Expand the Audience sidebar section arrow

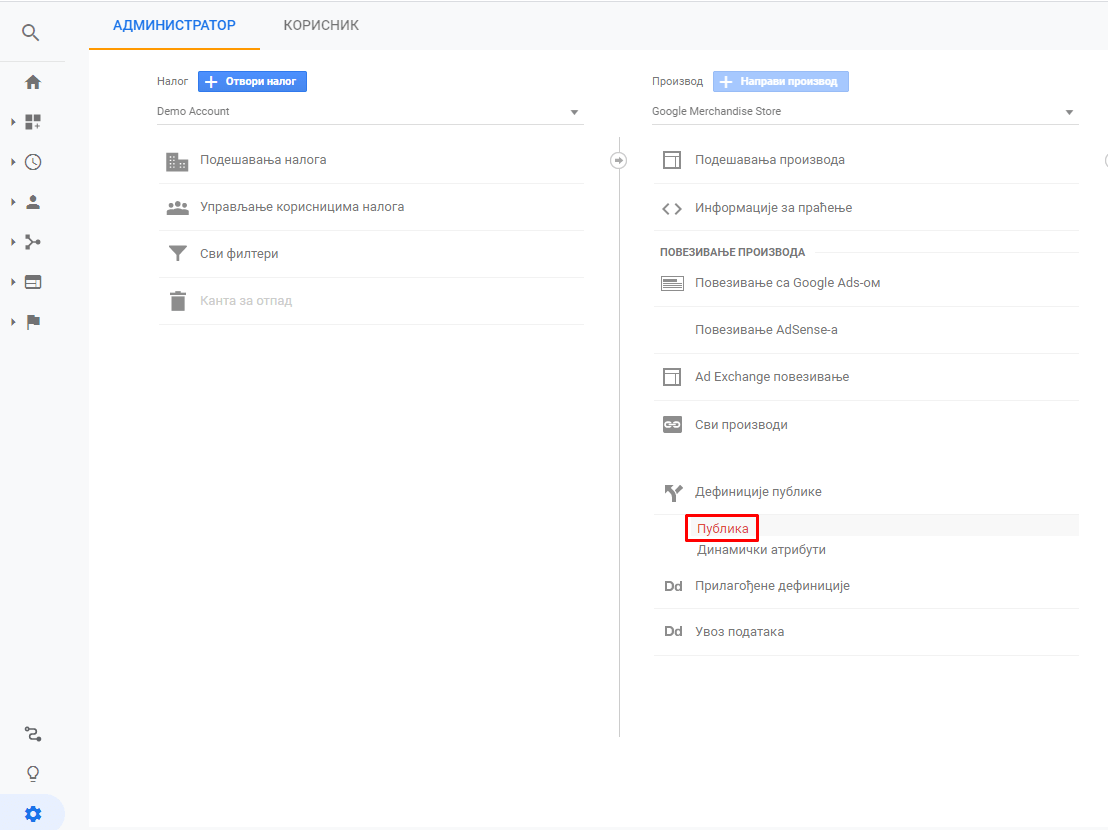(x=13, y=202)
